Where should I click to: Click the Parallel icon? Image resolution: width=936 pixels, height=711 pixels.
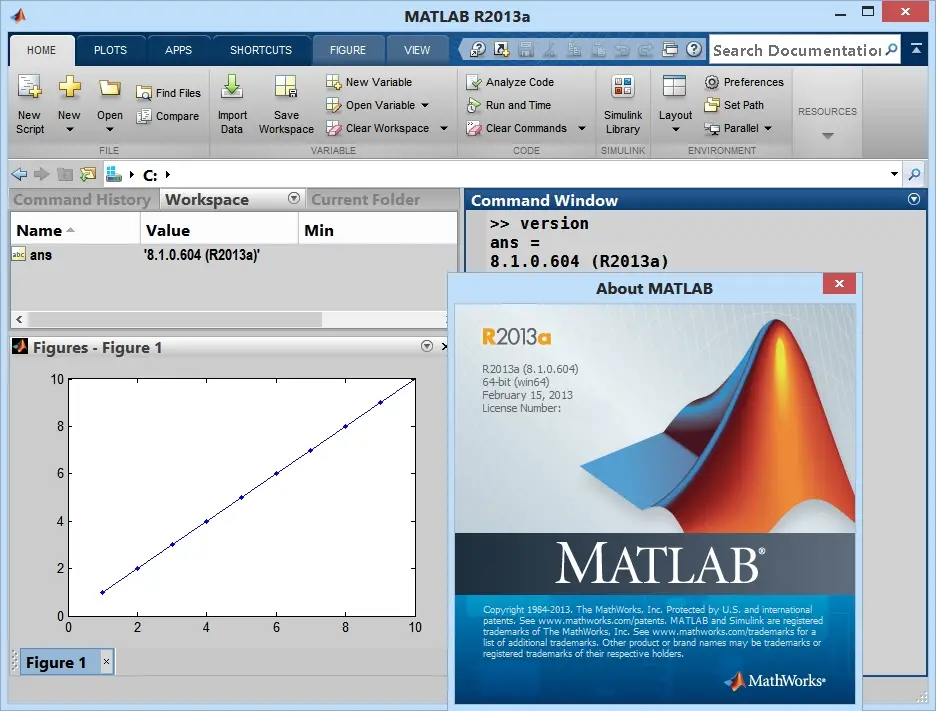(x=712, y=128)
